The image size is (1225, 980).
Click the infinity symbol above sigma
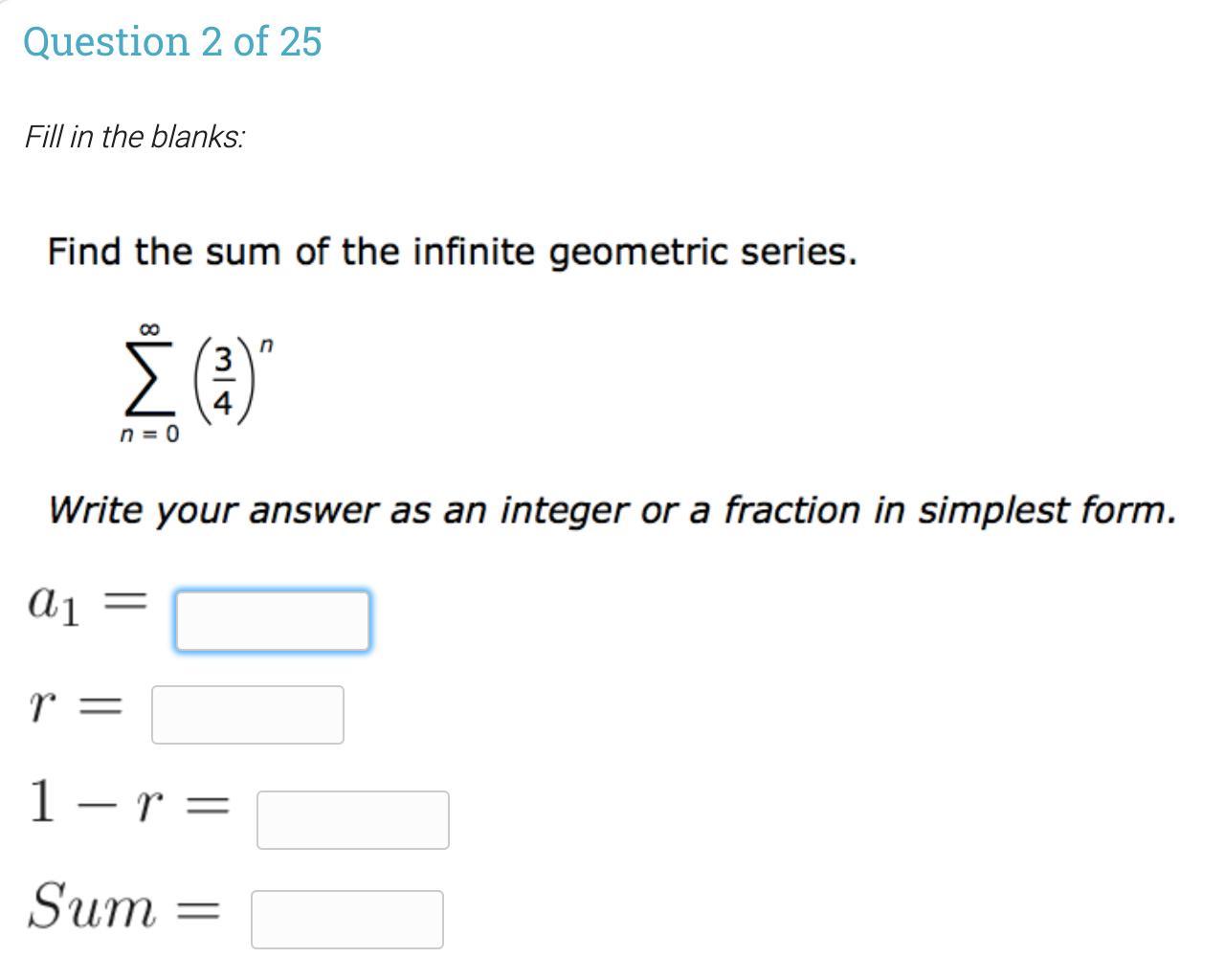pos(148,329)
